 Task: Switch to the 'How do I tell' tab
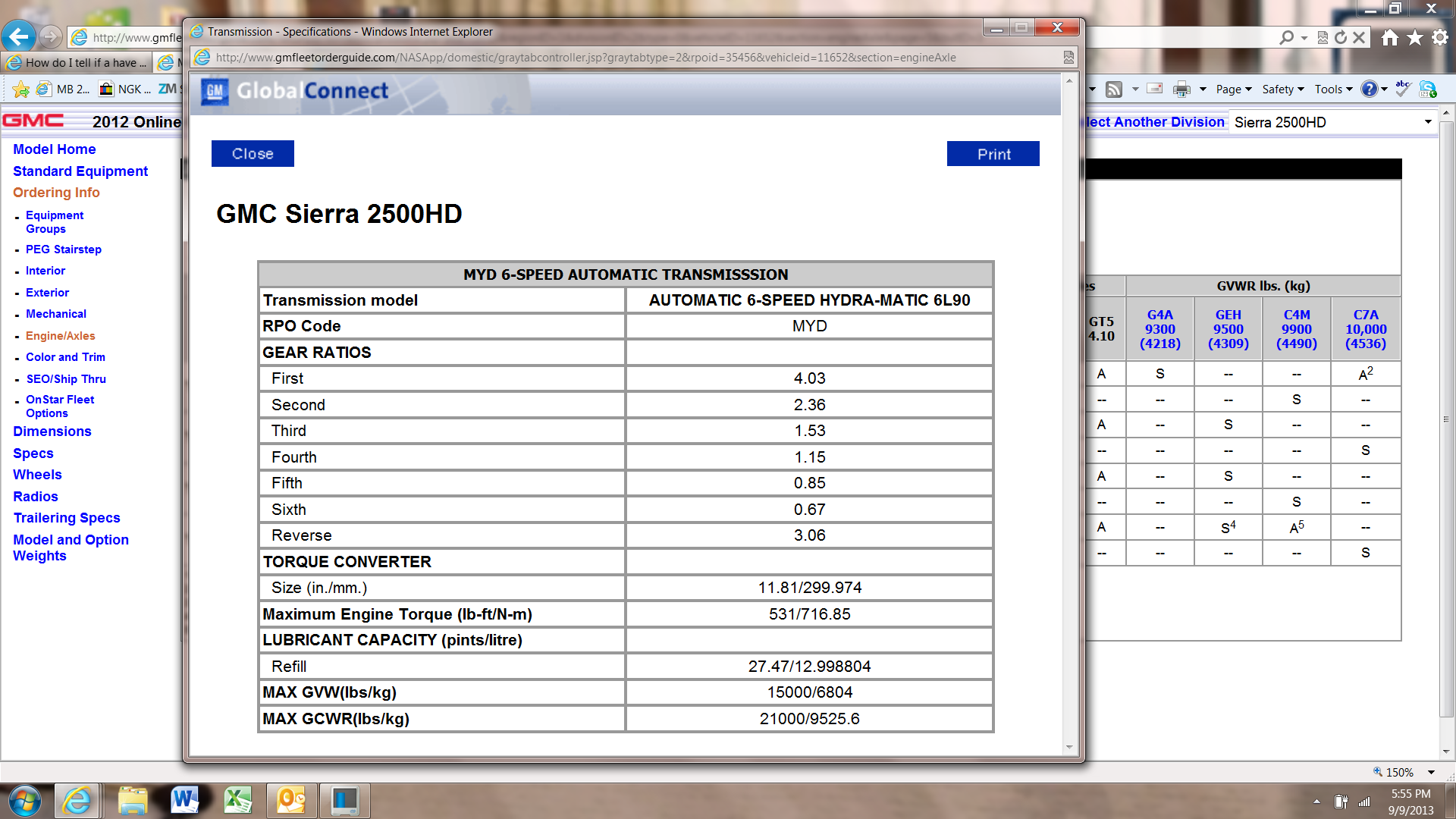tap(76, 63)
